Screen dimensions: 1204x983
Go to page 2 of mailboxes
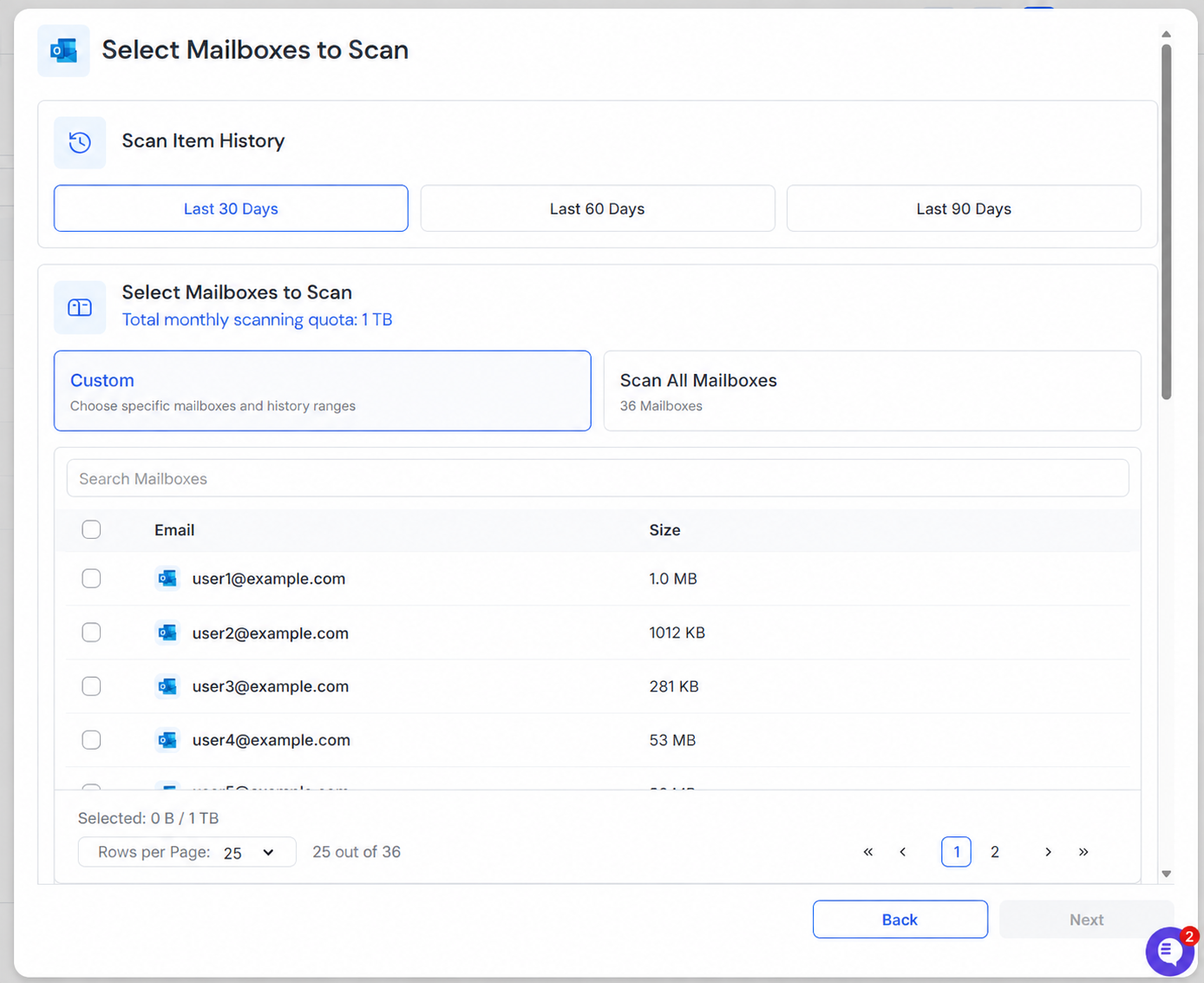pos(995,852)
